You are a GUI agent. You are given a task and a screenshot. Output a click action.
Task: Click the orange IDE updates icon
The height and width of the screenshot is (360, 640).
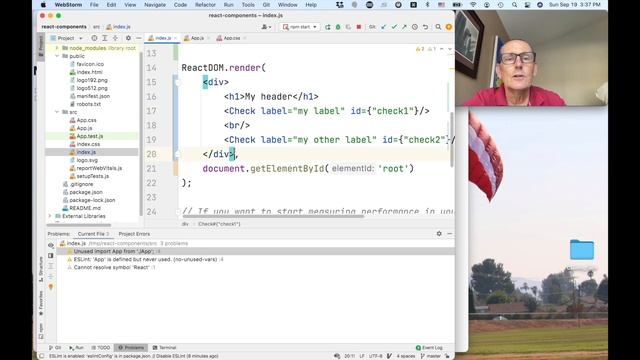(449, 27)
